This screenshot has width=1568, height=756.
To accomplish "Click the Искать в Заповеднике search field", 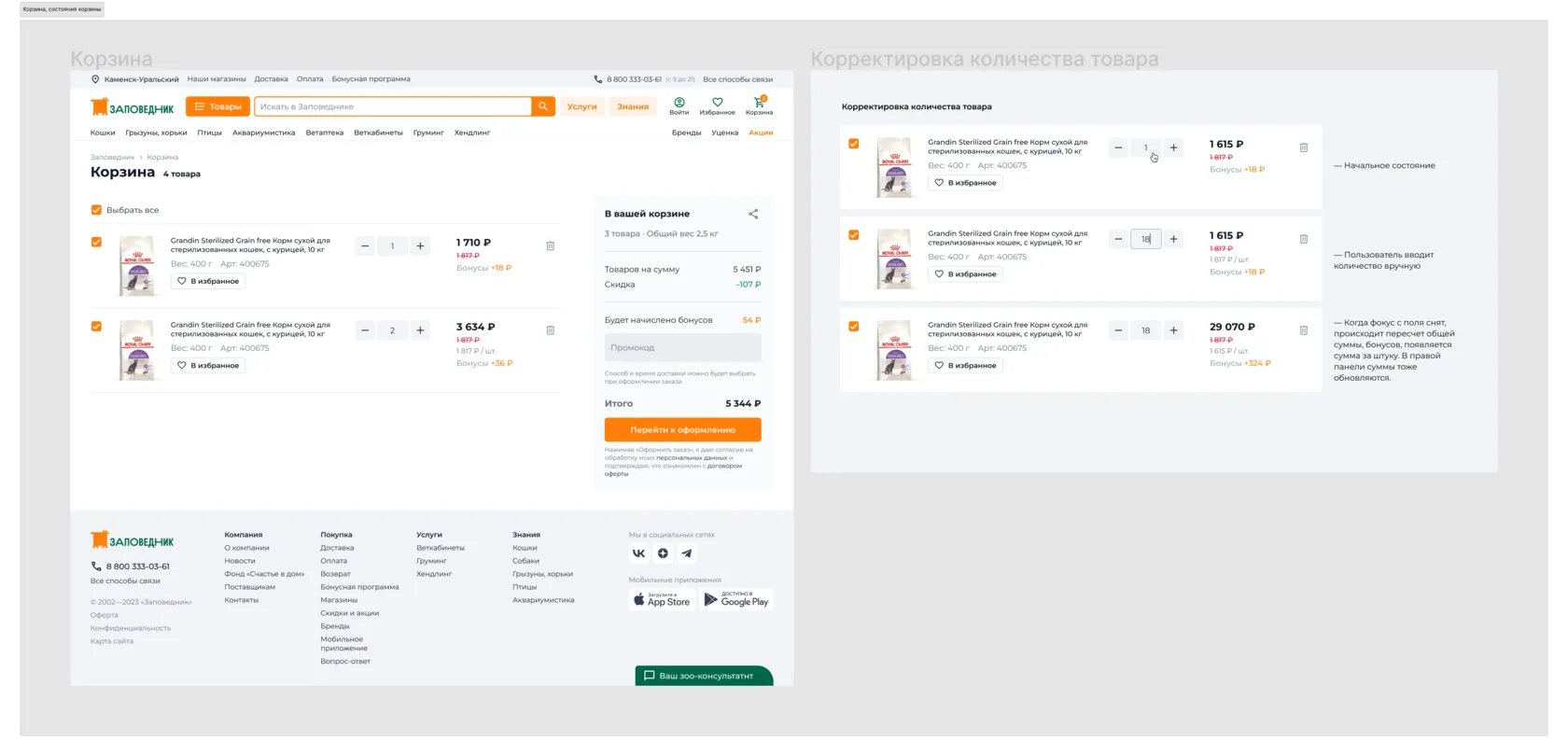I will click(393, 106).
